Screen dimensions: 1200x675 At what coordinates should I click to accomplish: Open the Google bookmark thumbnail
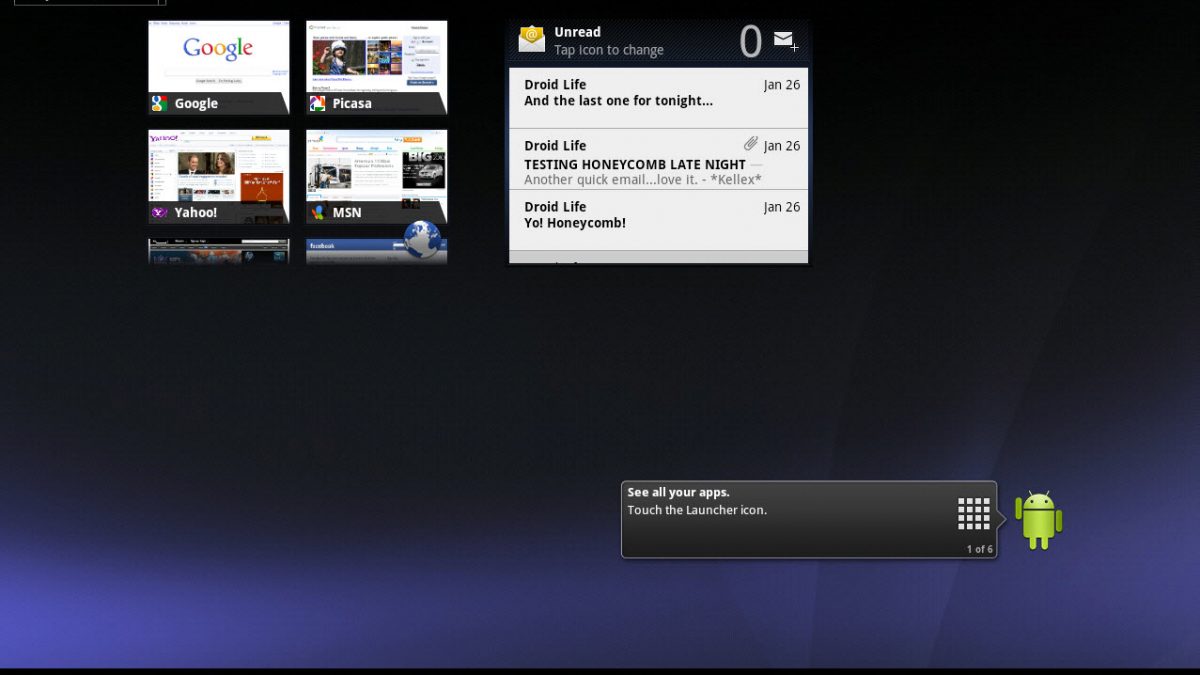(x=219, y=60)
